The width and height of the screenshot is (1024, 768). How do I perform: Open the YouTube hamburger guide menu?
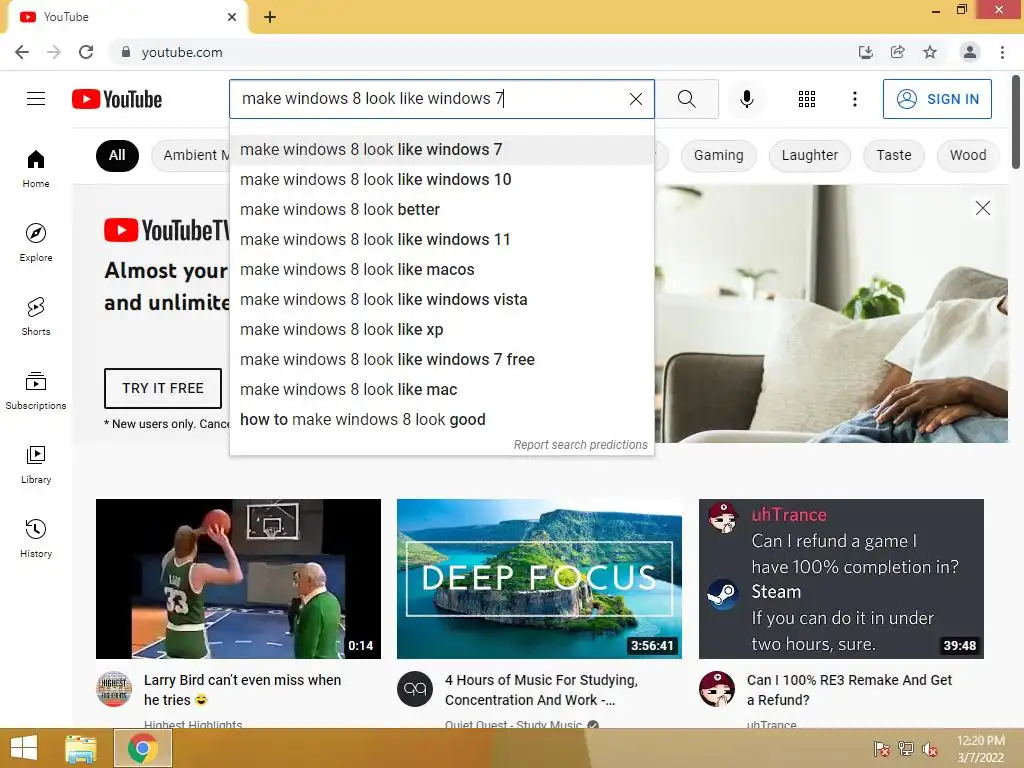click(36, 99)
